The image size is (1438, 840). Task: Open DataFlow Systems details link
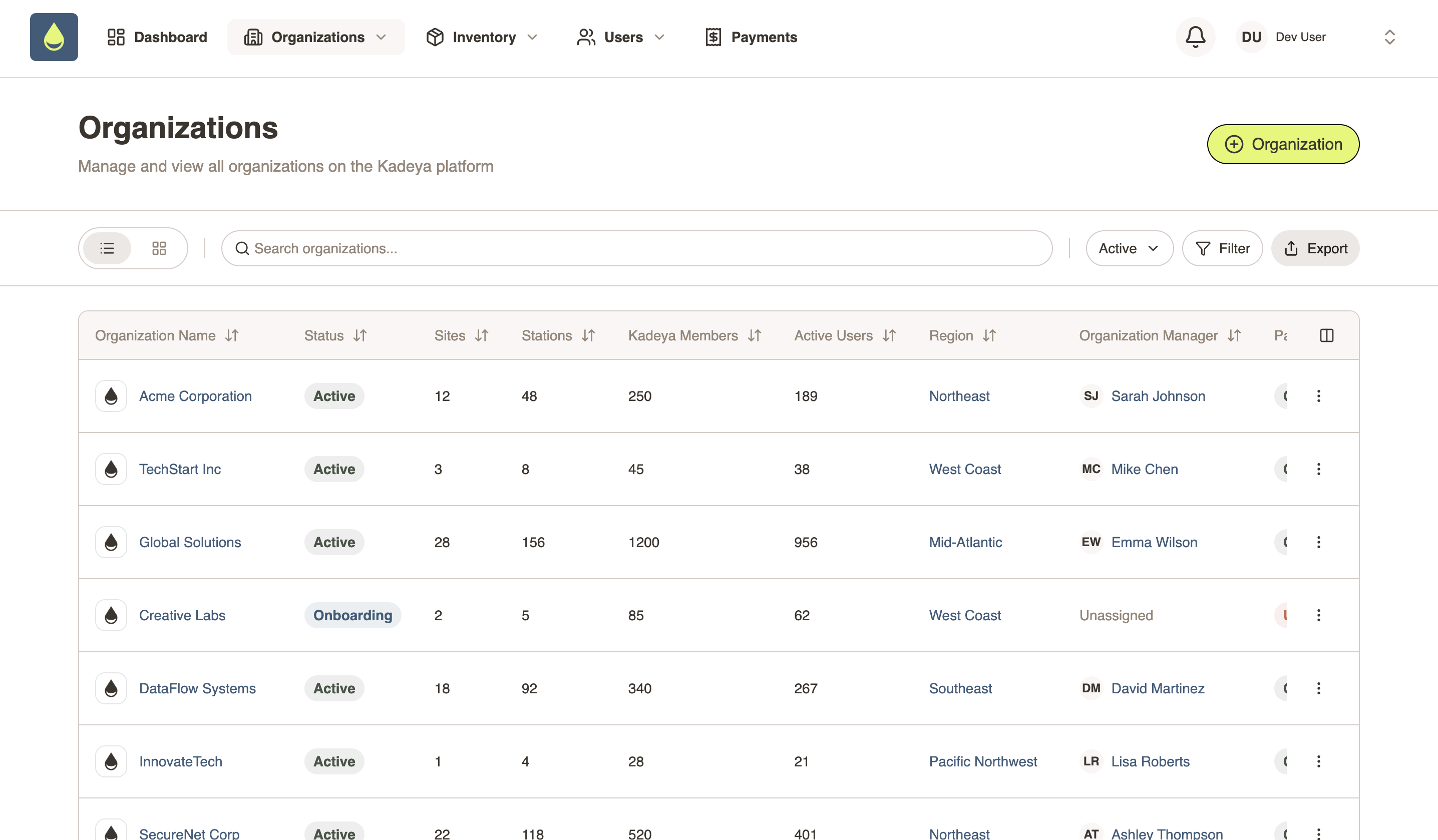coord(197,688)
